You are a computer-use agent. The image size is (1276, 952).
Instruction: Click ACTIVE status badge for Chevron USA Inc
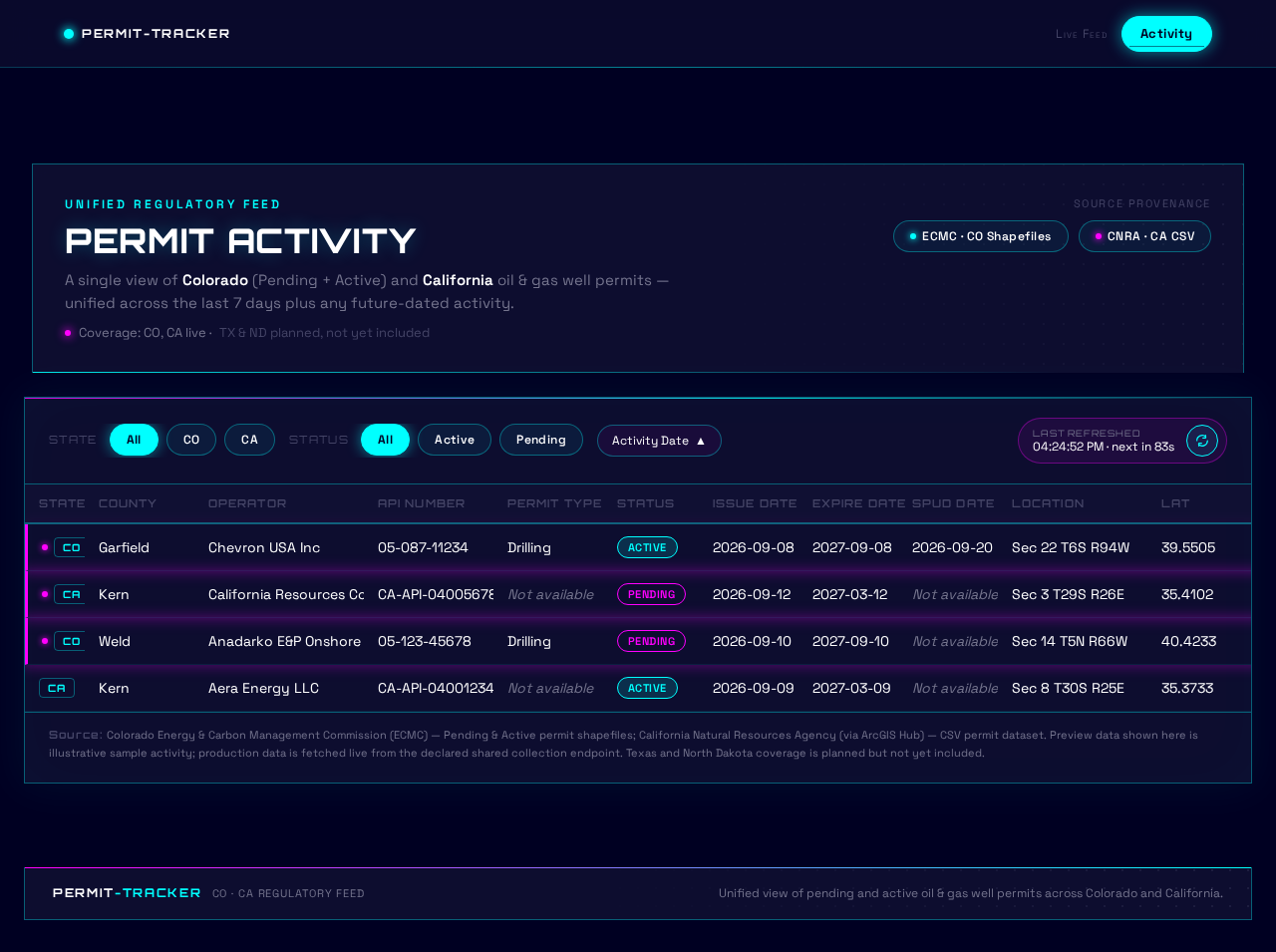[x=647, y=547]
